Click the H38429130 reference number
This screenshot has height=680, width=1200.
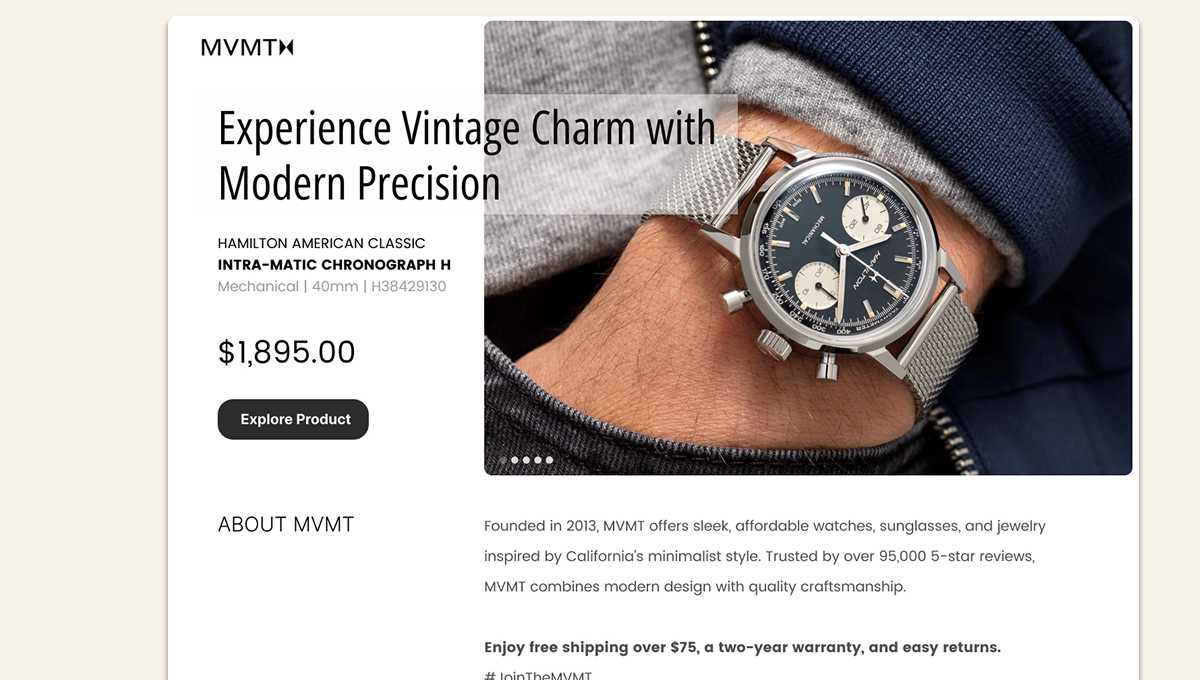[408, 286]
